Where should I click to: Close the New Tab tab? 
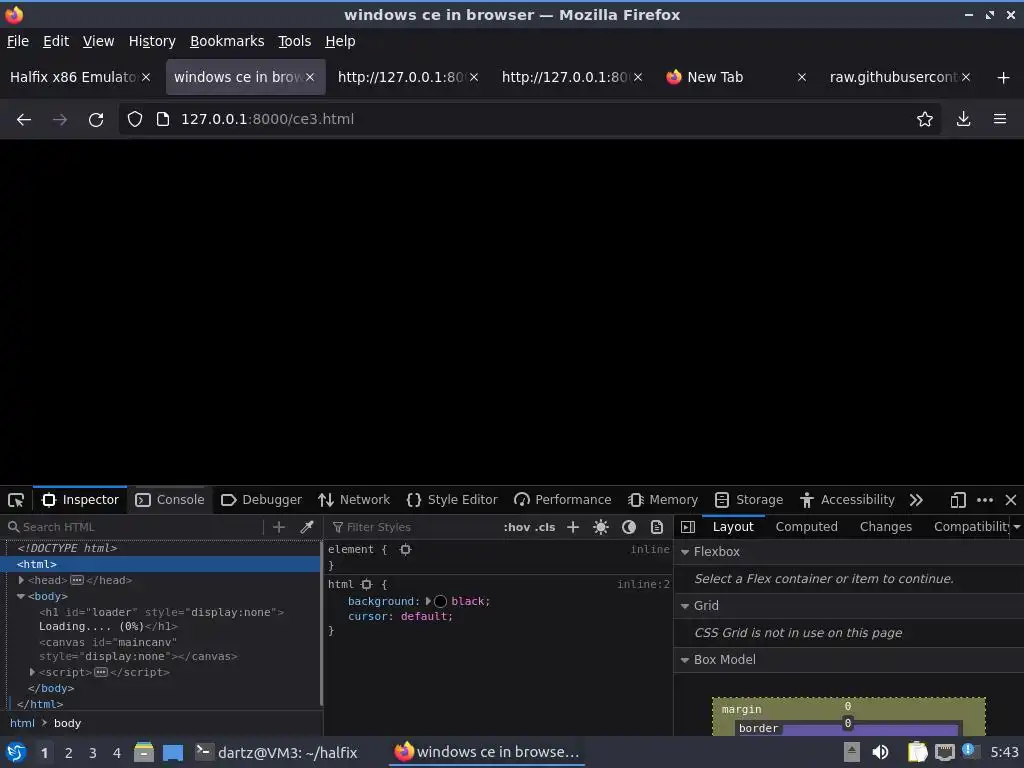[x=802, y=77]
